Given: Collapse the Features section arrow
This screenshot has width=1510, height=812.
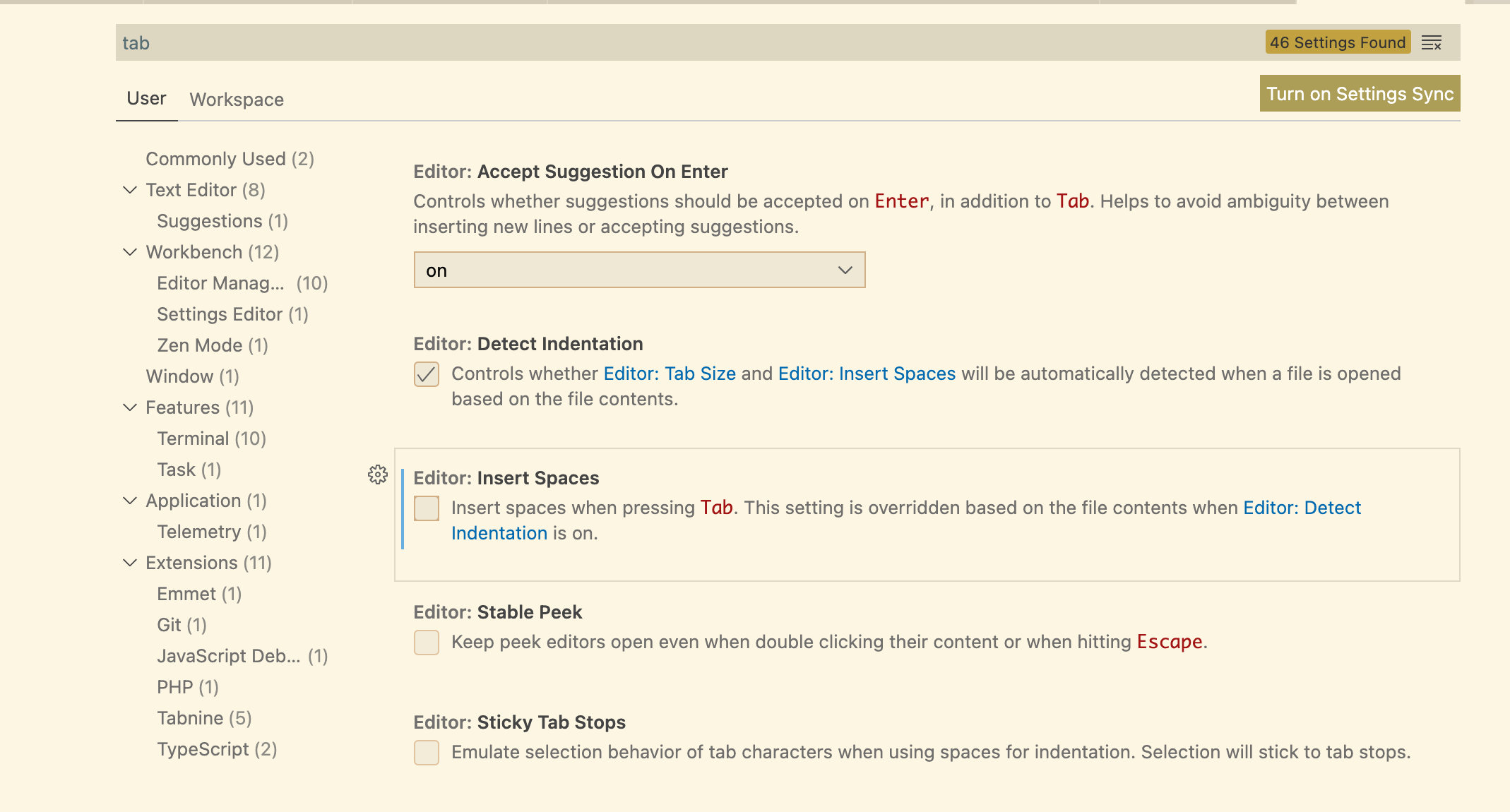Looking at the screenshot, I should click(130, 407).
